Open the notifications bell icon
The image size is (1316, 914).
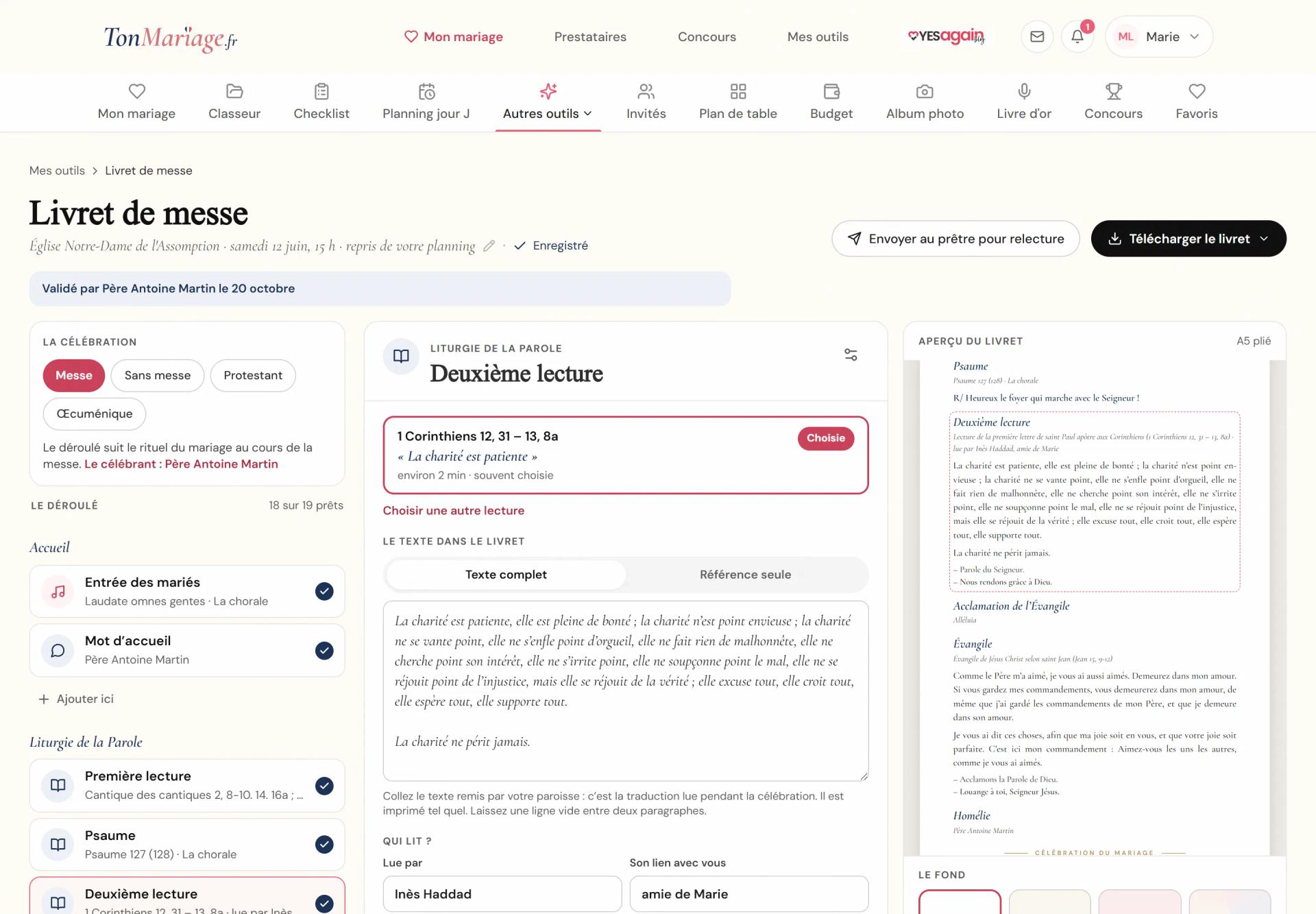coord(1077,36)
